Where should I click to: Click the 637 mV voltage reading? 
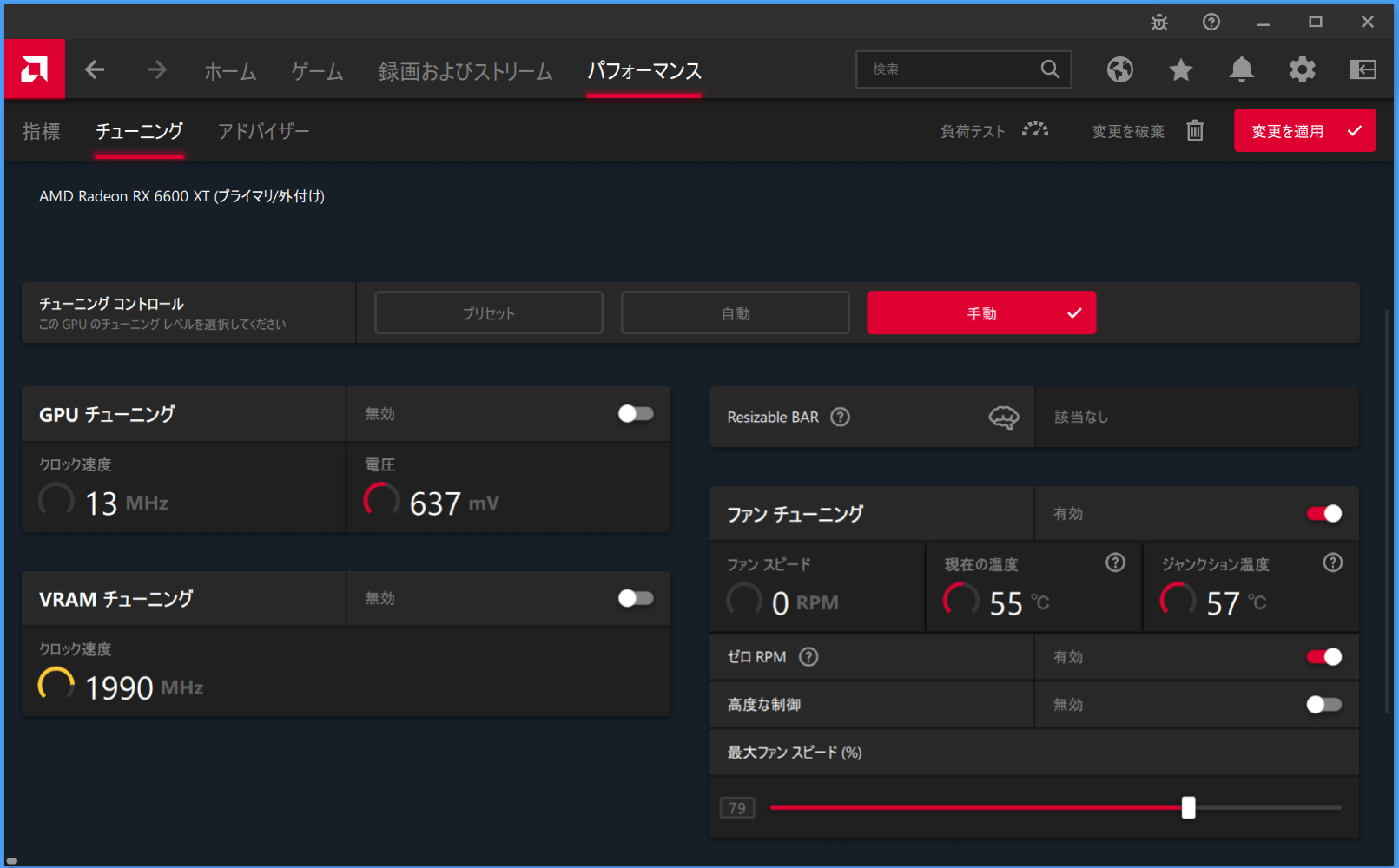[x=454, y=503]
